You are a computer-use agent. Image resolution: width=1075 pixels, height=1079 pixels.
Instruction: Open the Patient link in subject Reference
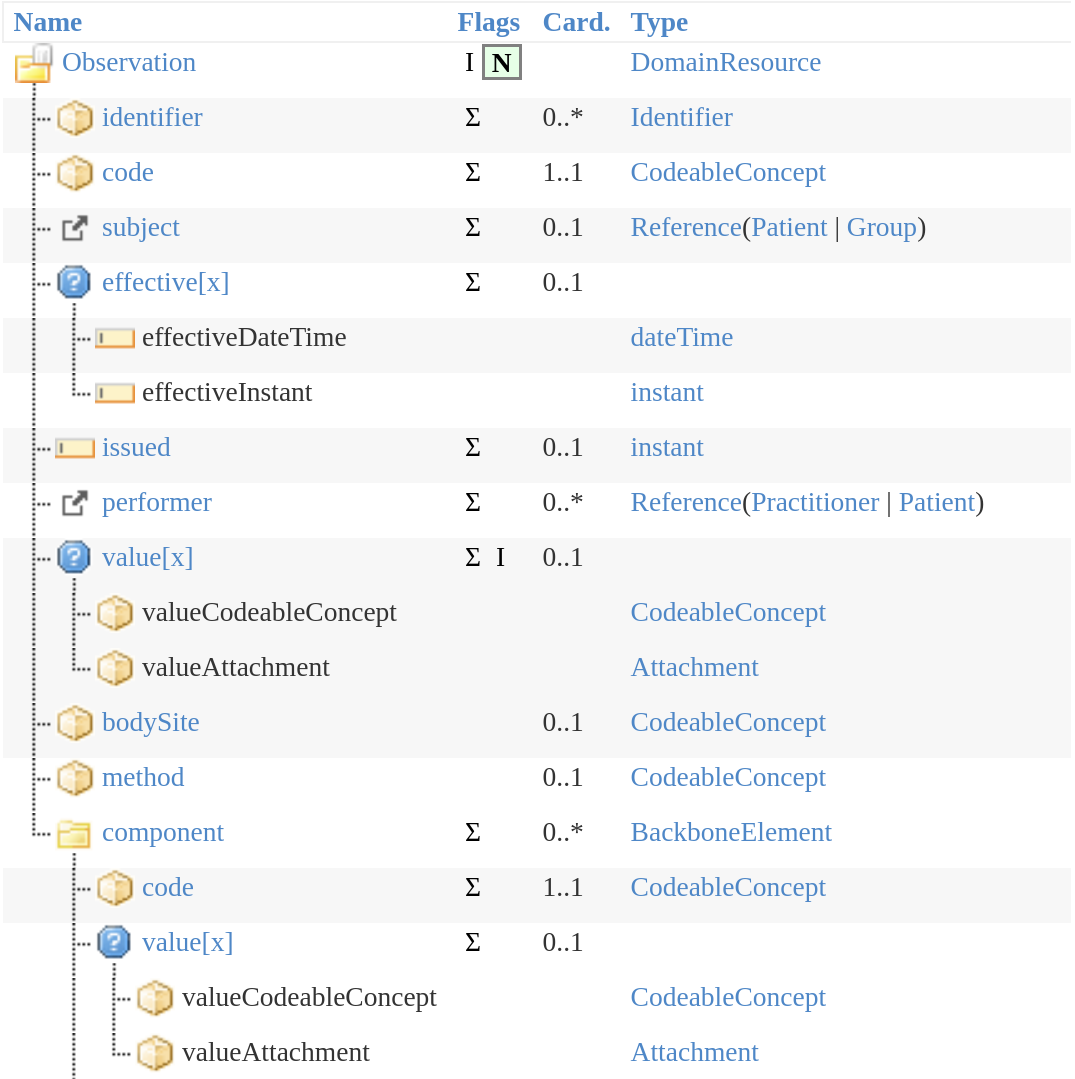[789, 228]
